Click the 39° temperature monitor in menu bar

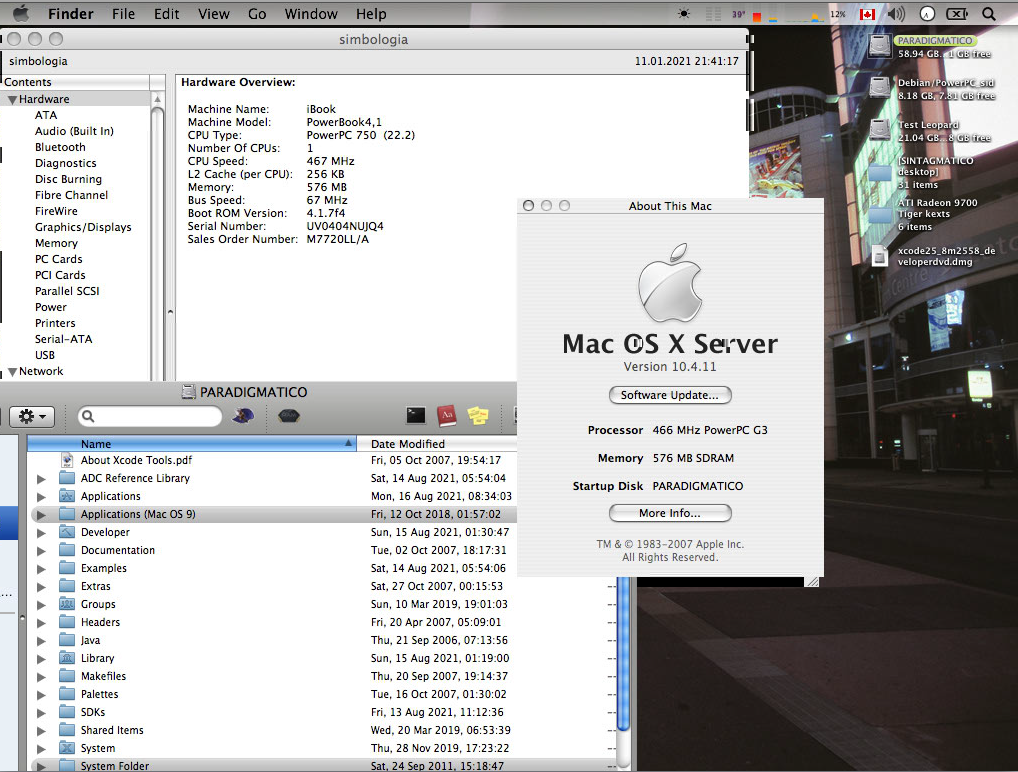[x=739, y=14]
